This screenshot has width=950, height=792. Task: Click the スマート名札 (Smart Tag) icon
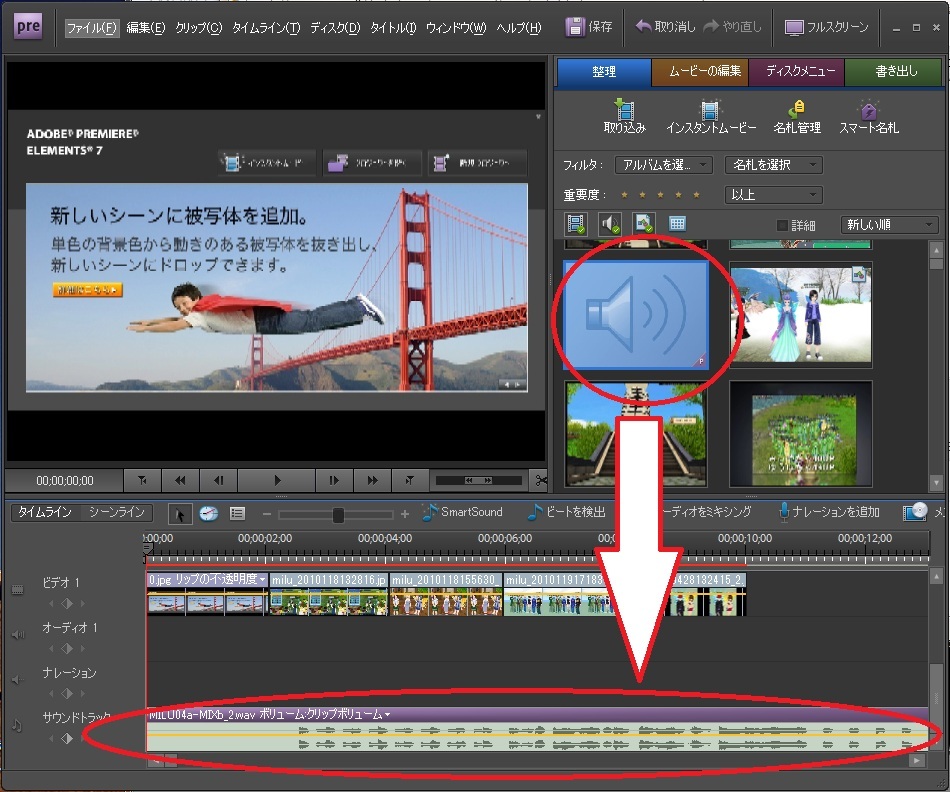(x=869, y=110)
